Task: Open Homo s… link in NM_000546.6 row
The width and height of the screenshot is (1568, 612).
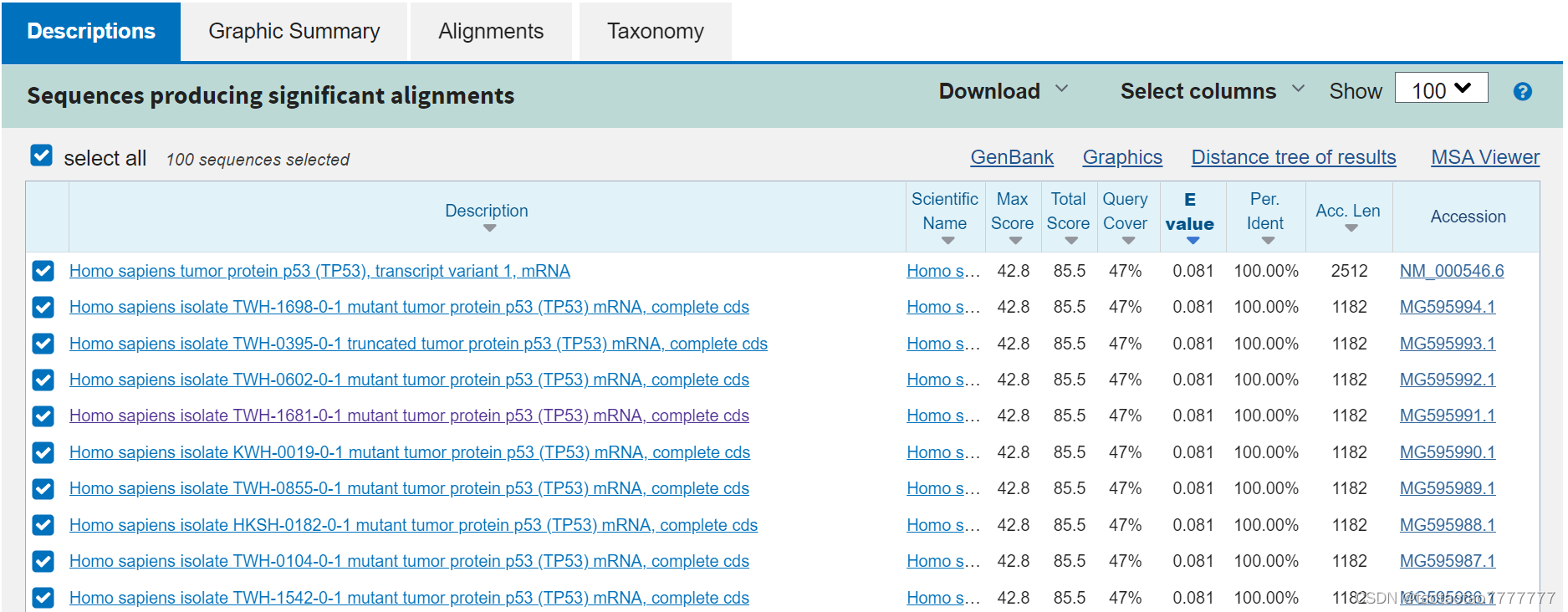Action: tap(943, 271)
